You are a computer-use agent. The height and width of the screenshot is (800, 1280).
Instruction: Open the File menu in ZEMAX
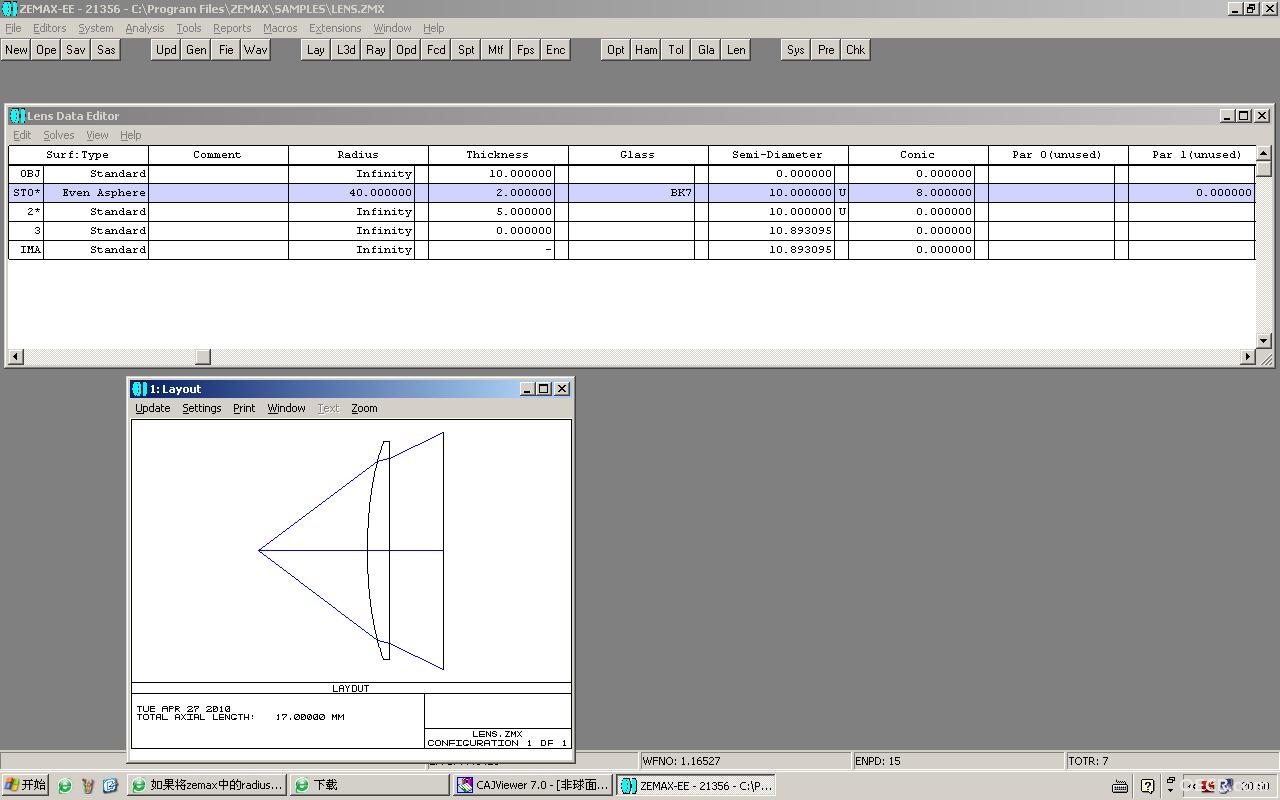coord(13,28)
